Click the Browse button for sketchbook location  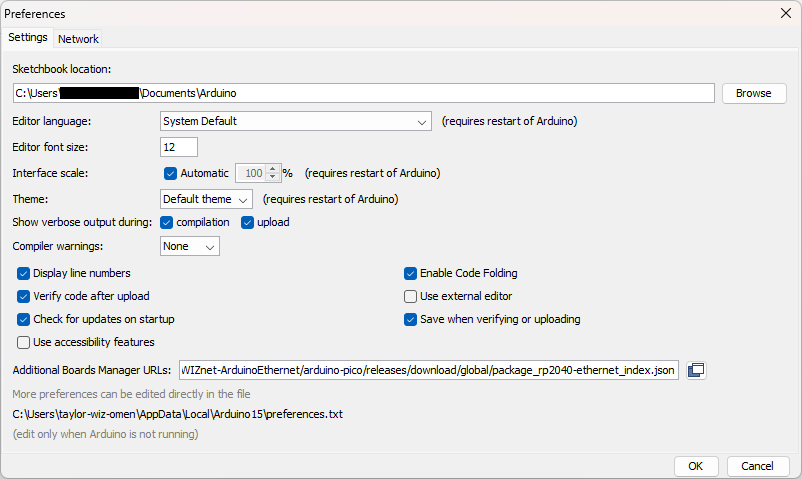pos(753,93)
